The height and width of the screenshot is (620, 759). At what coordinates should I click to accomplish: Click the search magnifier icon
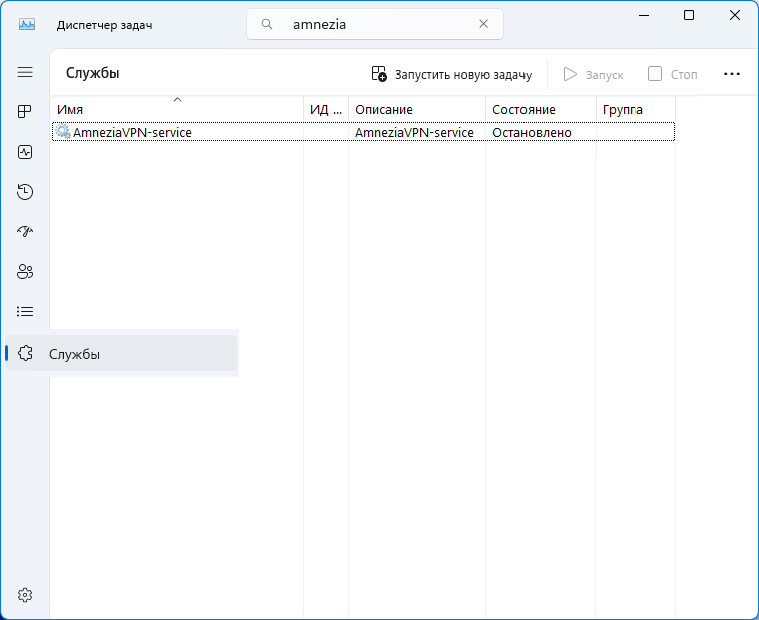(267, 24)
